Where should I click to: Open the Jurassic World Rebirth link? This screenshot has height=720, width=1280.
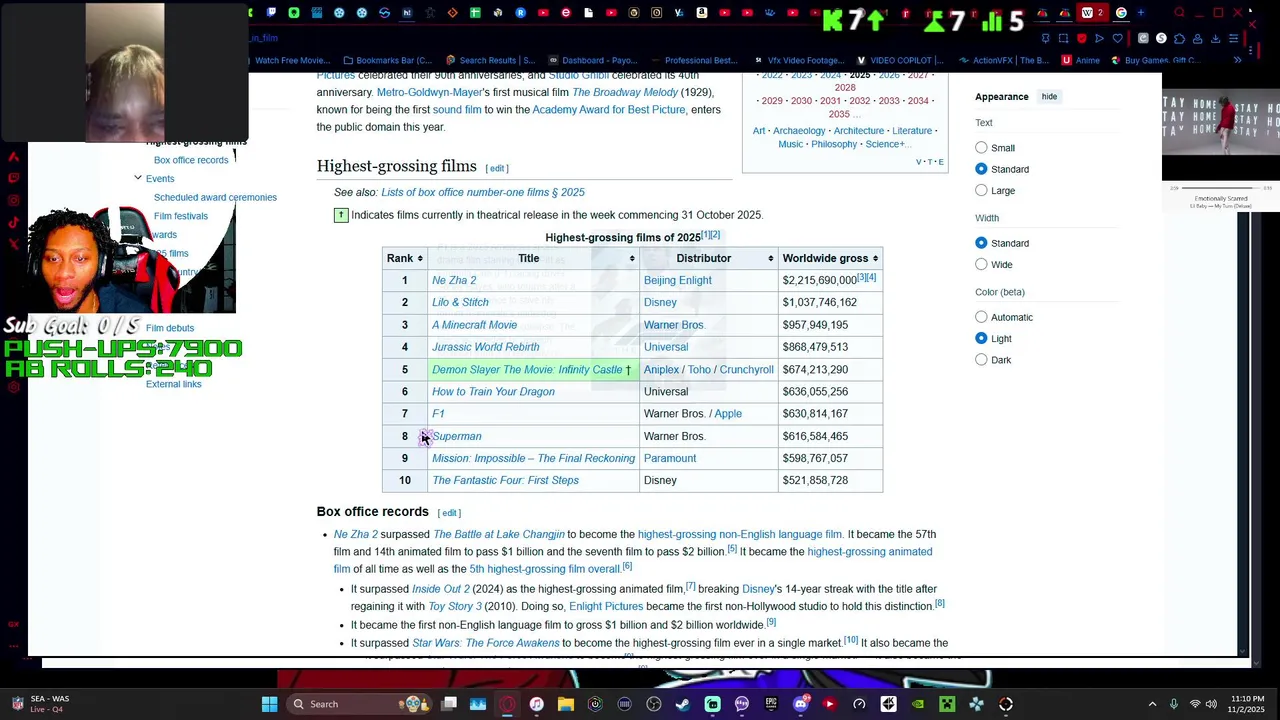pos(485,347)
